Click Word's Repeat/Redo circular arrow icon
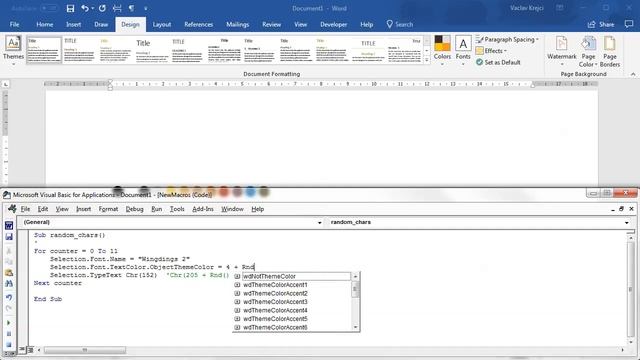The height and width of the screenshot is (360, 640). 102,8
